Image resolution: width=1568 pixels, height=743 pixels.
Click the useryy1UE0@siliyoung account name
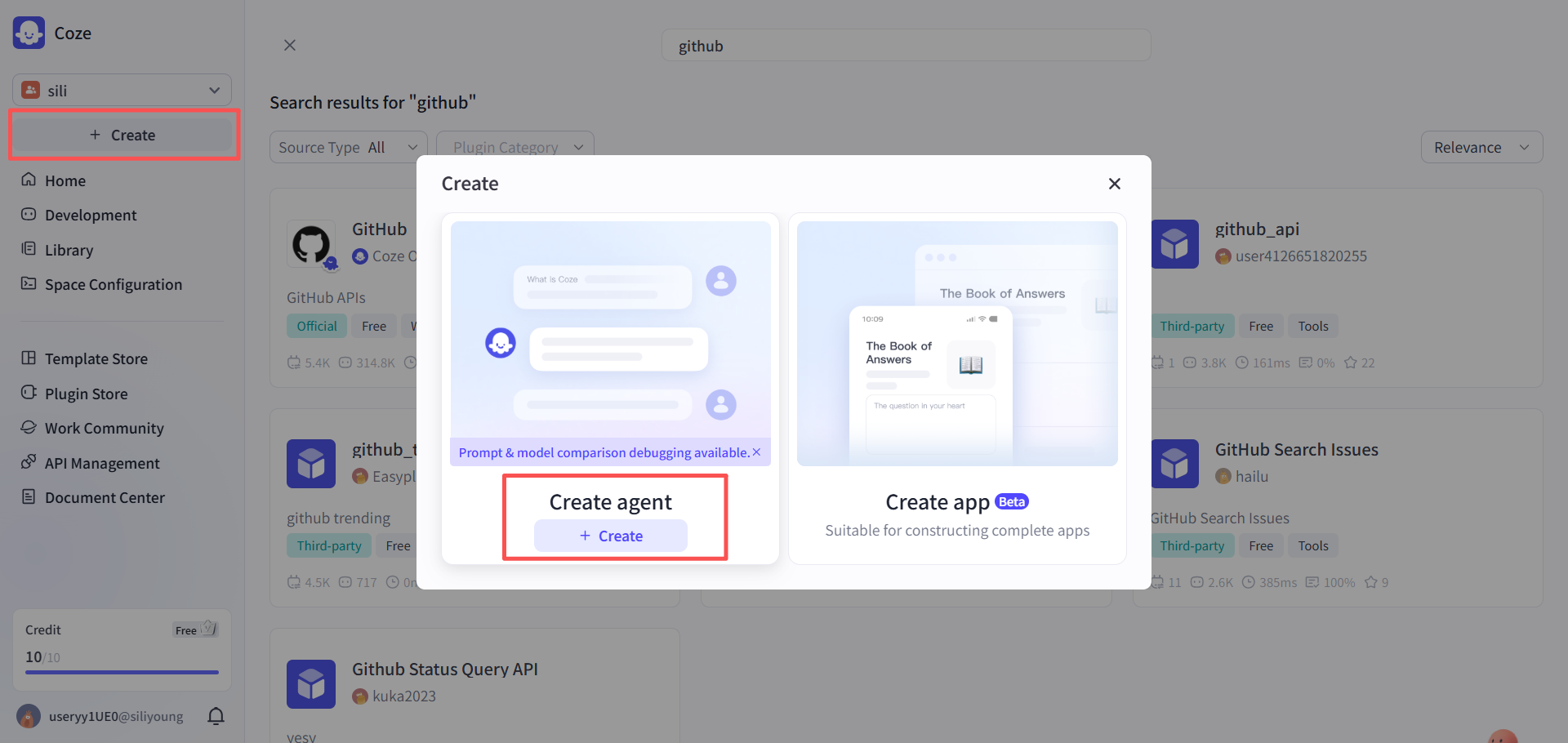coord(116,717)
